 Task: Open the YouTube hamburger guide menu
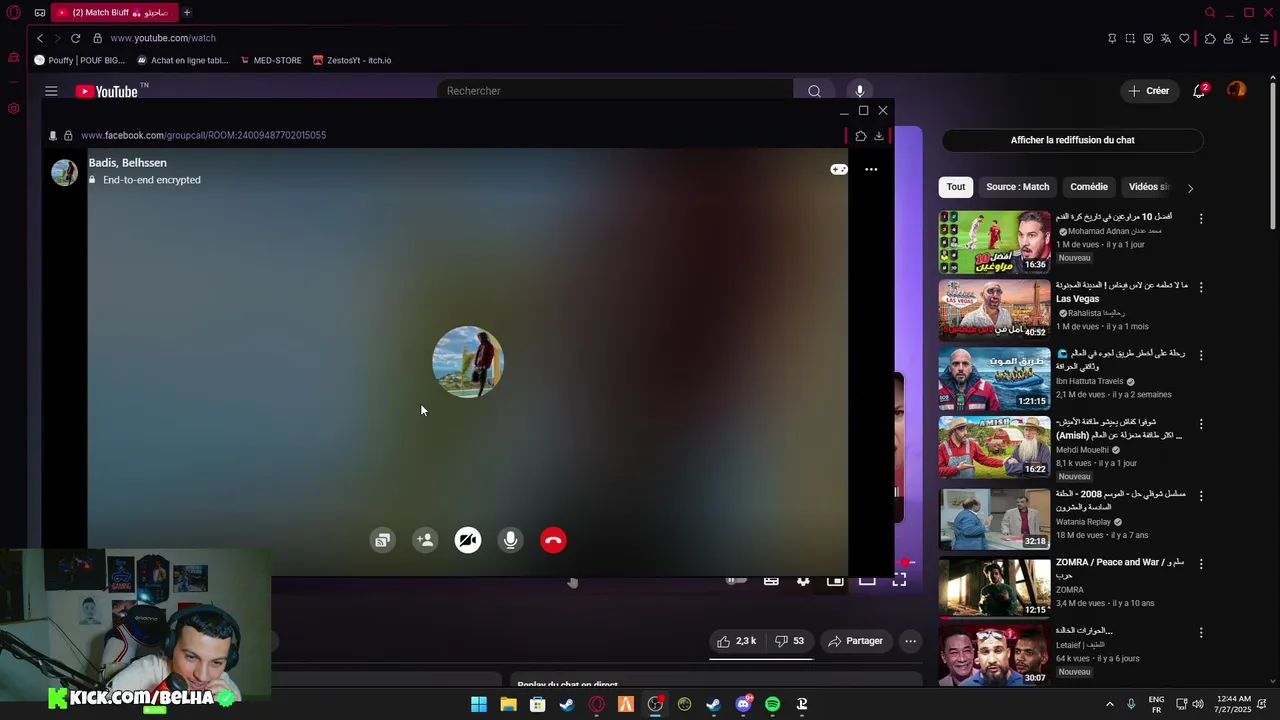(x=51, y=91)
